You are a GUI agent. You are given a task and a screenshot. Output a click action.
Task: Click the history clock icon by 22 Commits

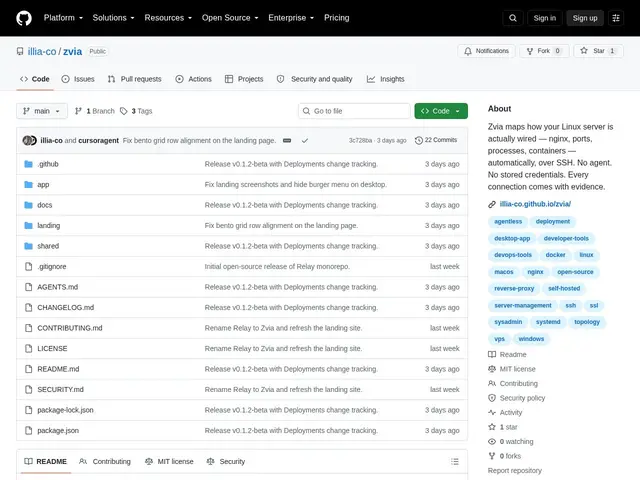pyautogui.click(x=419, y=140)
